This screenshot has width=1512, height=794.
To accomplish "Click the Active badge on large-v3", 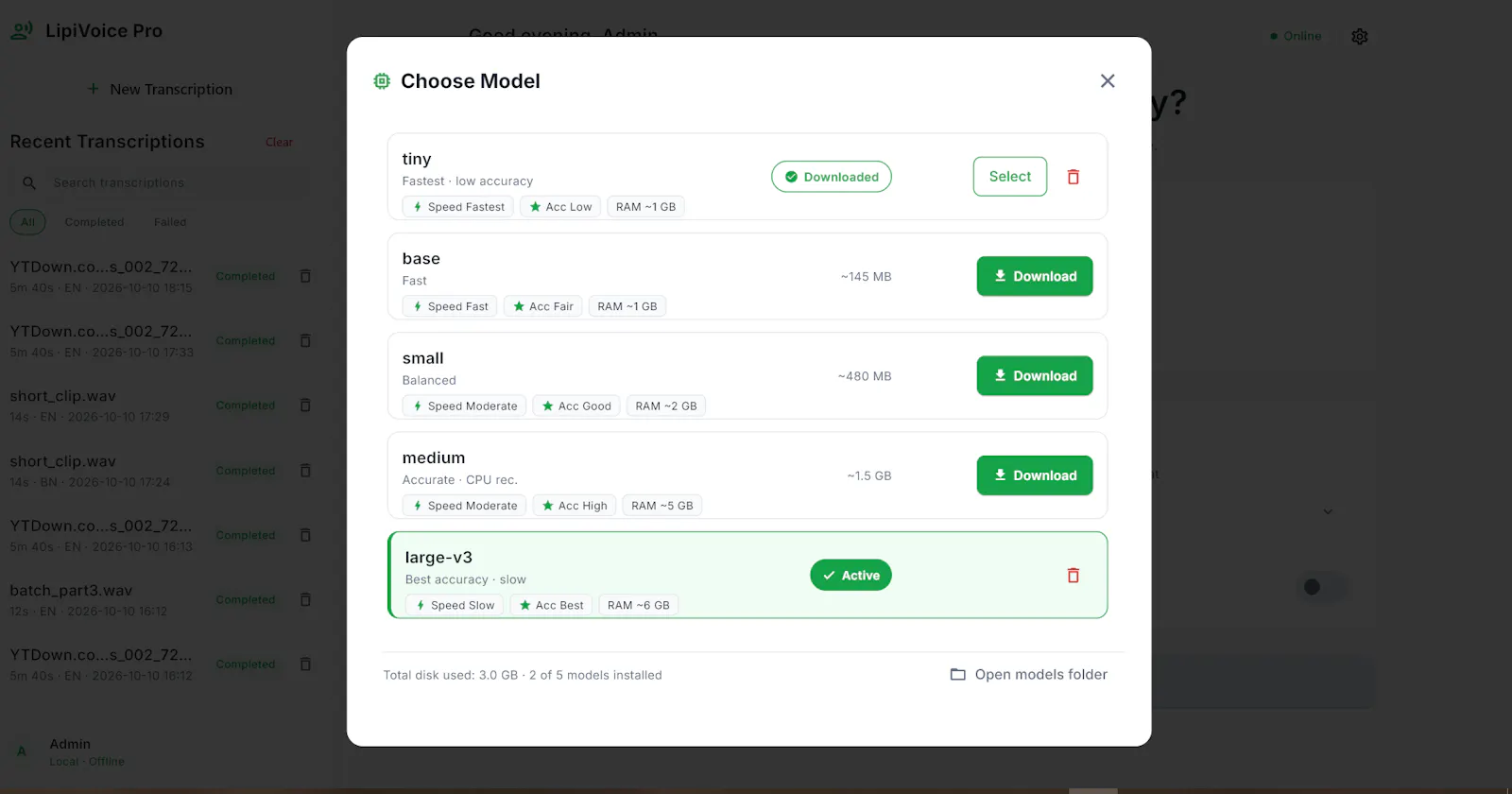I will coord(850,576).
